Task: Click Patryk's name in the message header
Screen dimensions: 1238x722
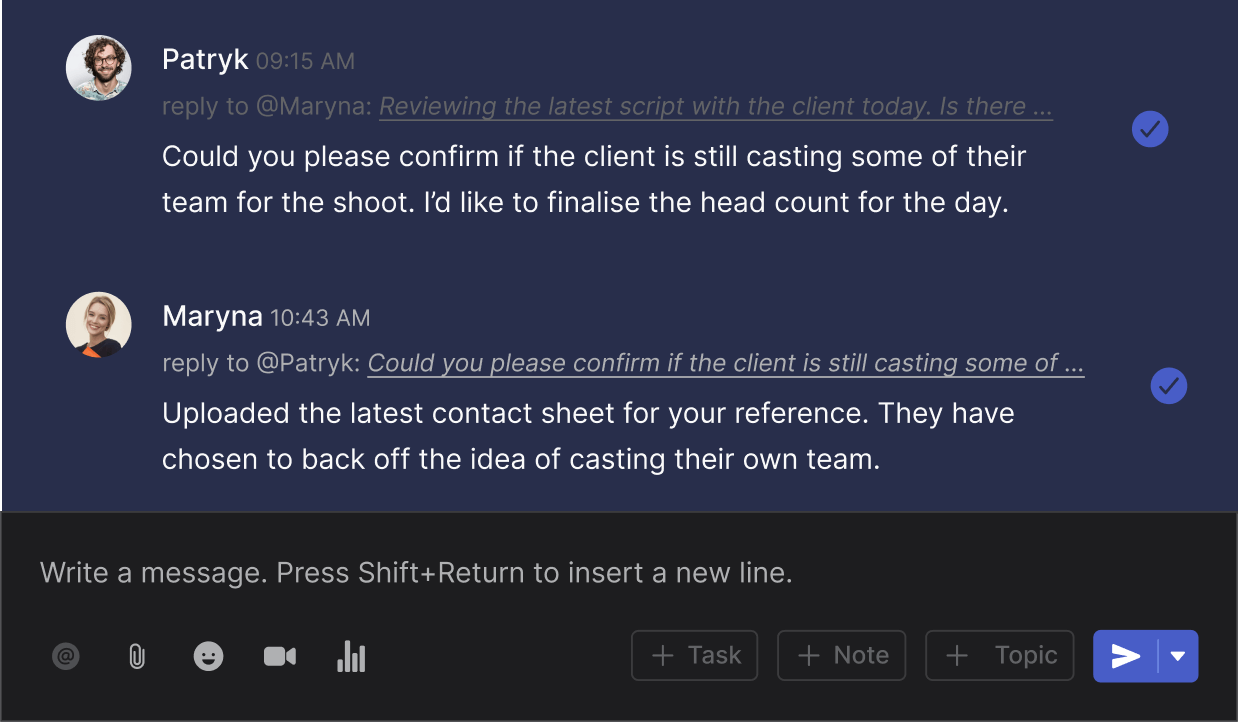Action: coord(205,60)
